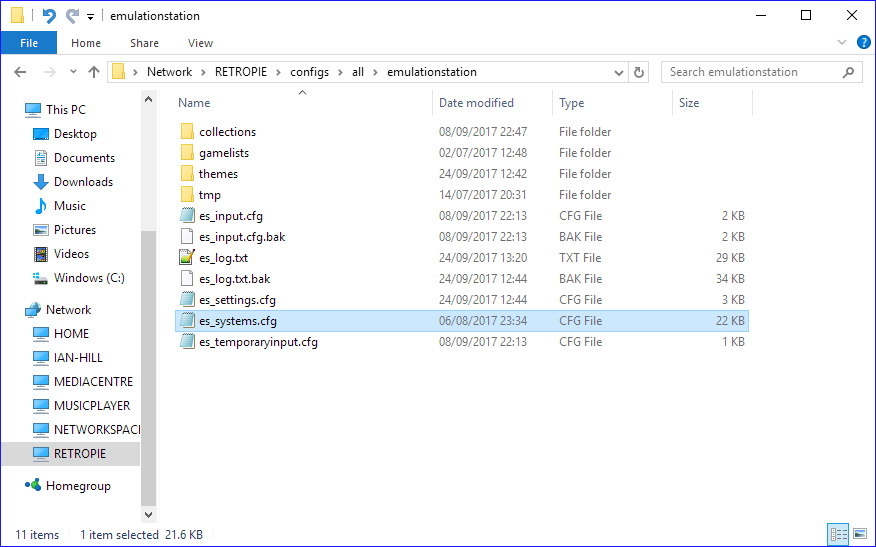This screenshot has width=876, height=547.
Task: Open the View ribbon tab
Action: point(200,43)
